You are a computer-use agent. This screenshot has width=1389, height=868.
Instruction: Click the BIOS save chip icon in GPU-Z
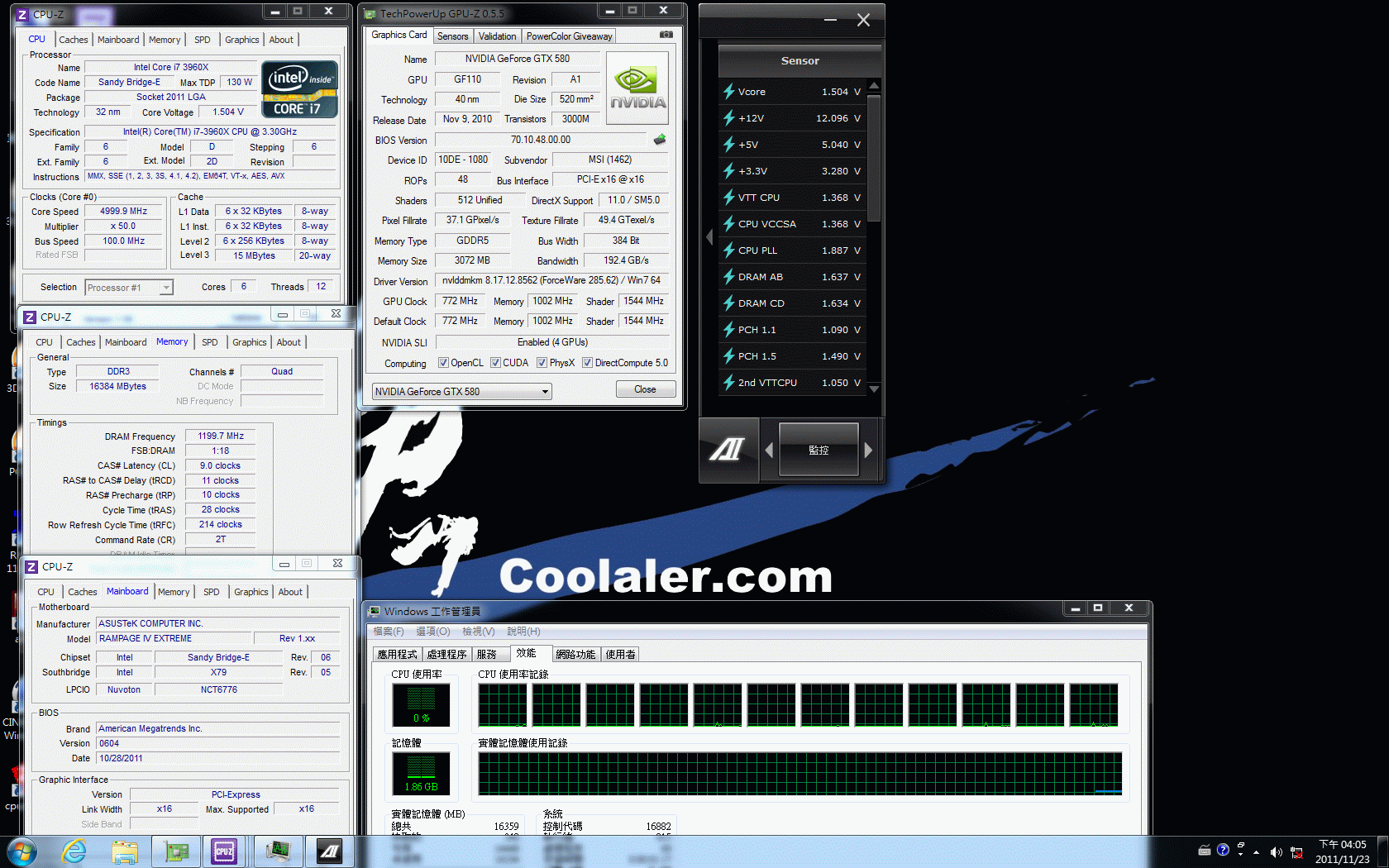pos(660,140)
